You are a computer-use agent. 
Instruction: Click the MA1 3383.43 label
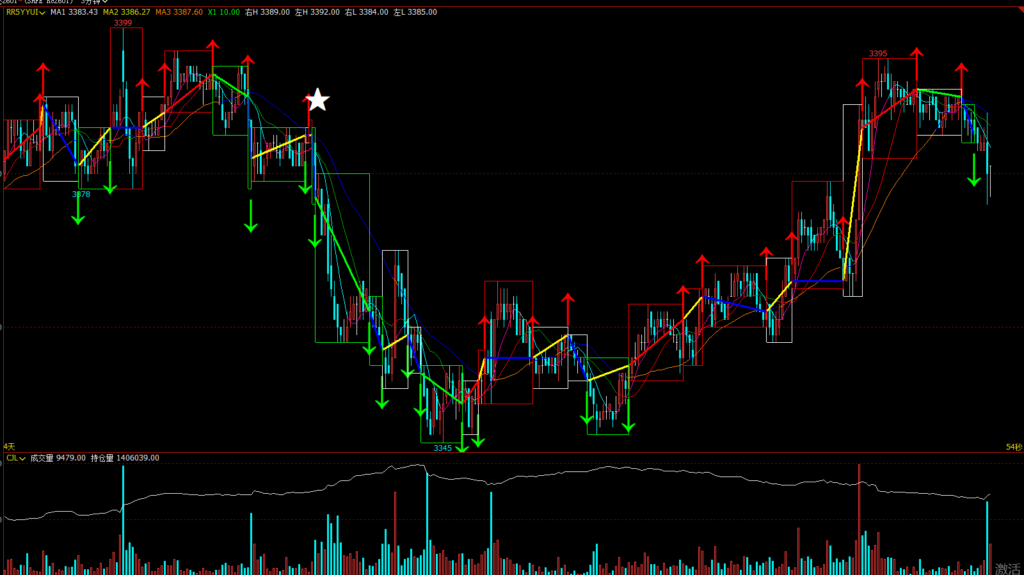74,12
